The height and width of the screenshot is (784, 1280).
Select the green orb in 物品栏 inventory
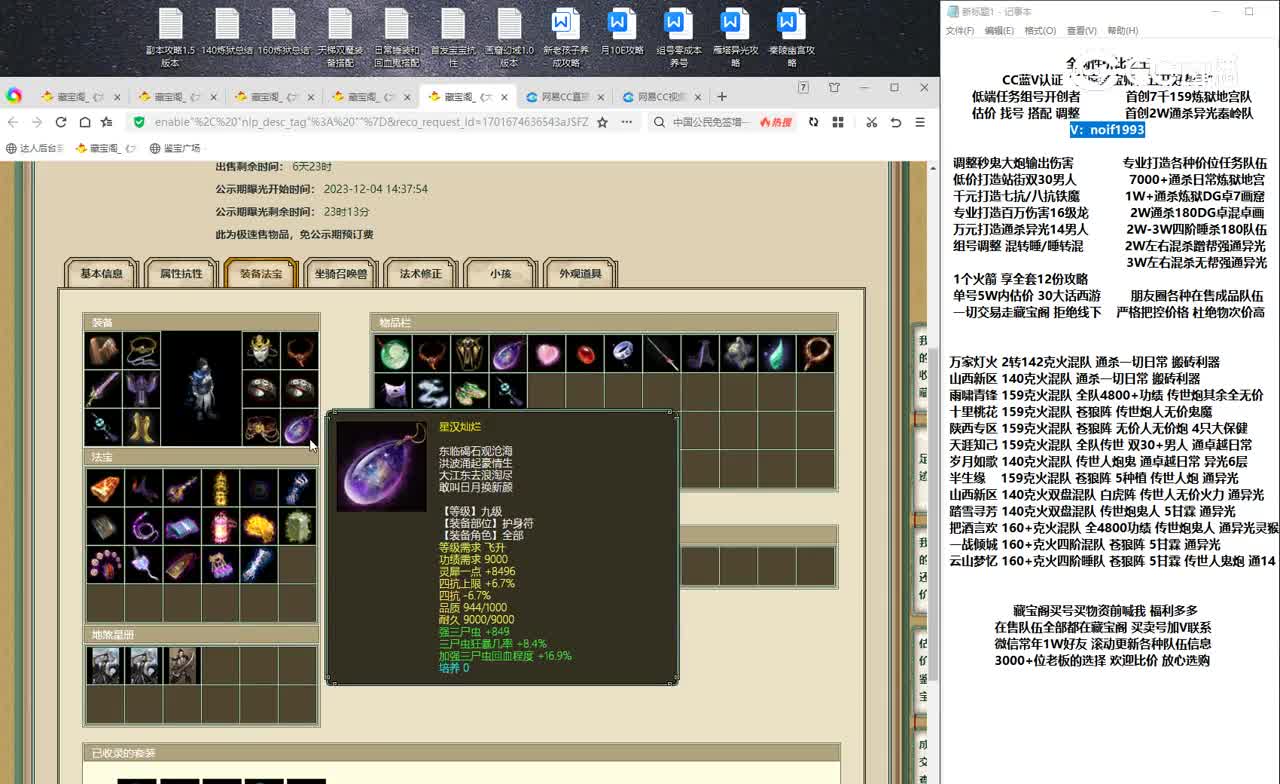click(x=393, y=353)
